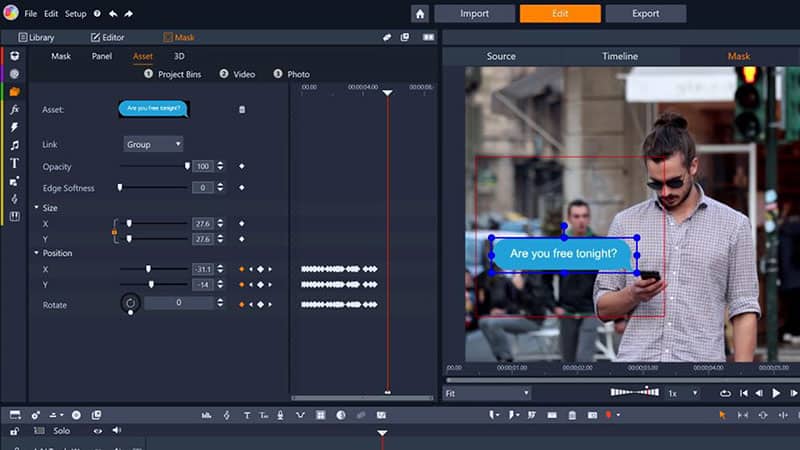Open the Link Group dropdown

tap(152, 144)
